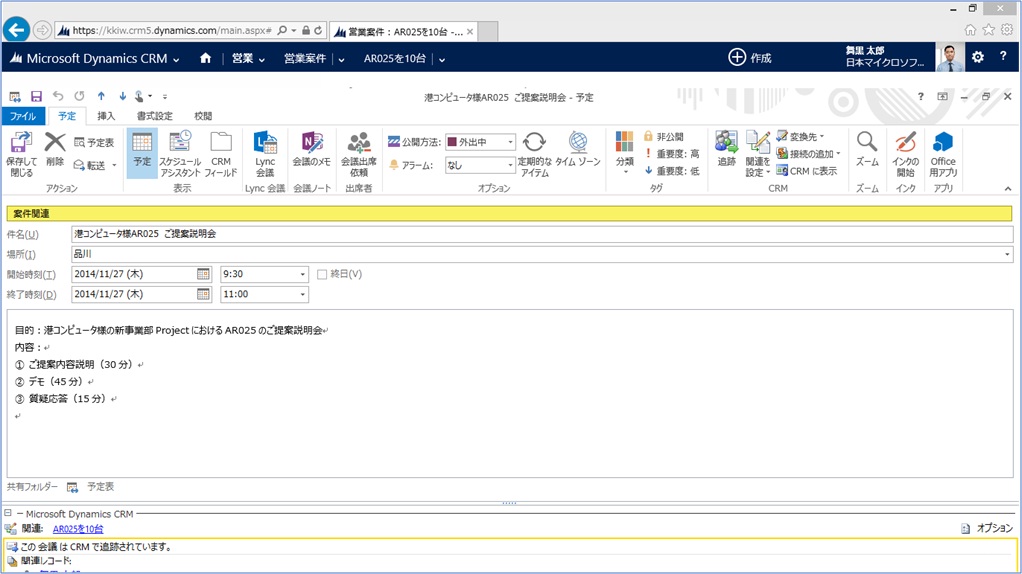Open start date calendar picker
Screen dimensions: 1022x574
pyautogui.click(x=203, y=274)
